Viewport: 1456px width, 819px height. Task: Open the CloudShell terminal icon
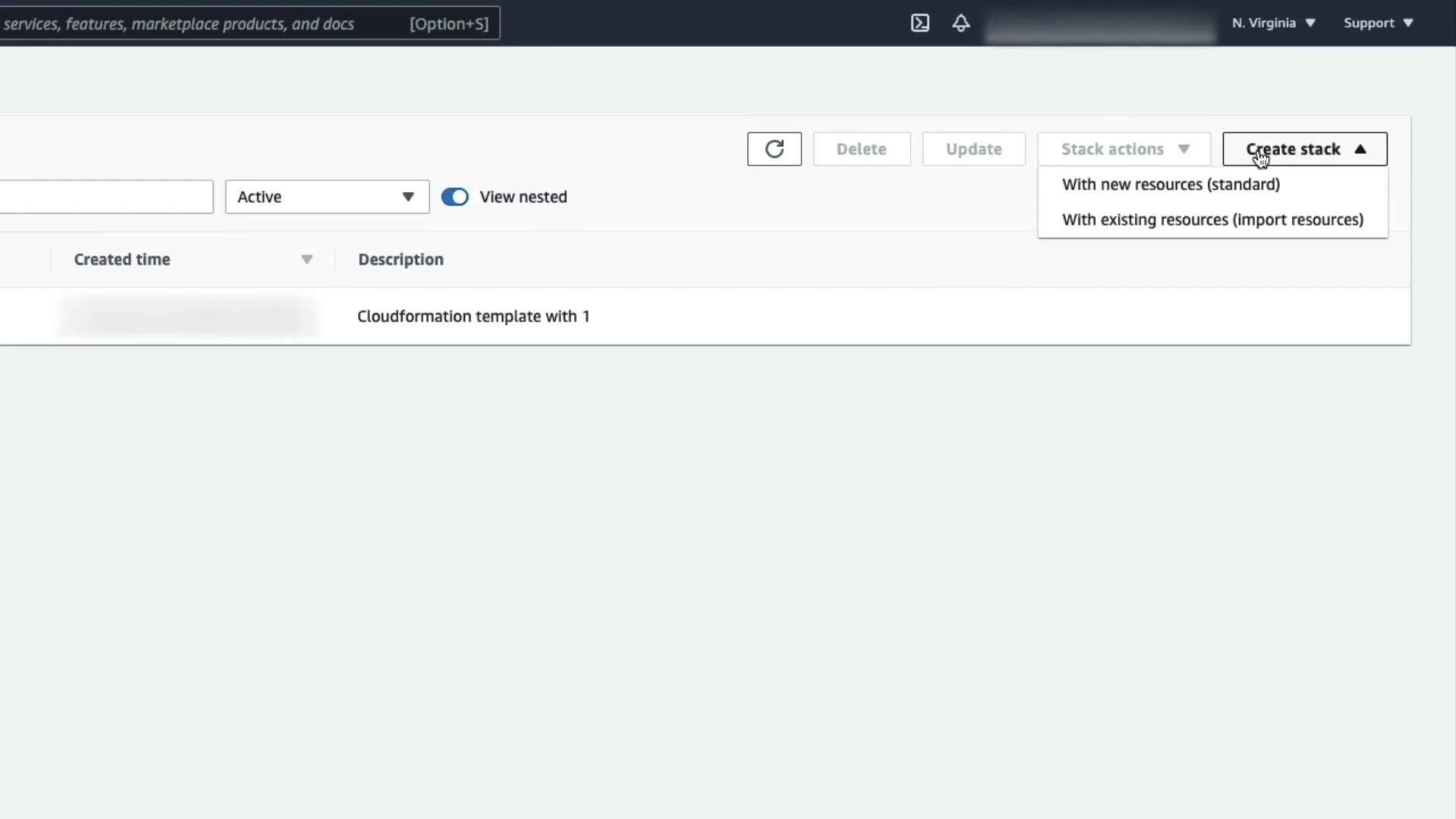pos(920,23)
